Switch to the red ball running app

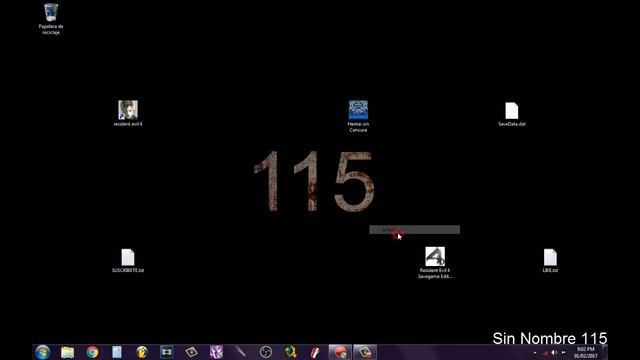click(x=340, y=352)
